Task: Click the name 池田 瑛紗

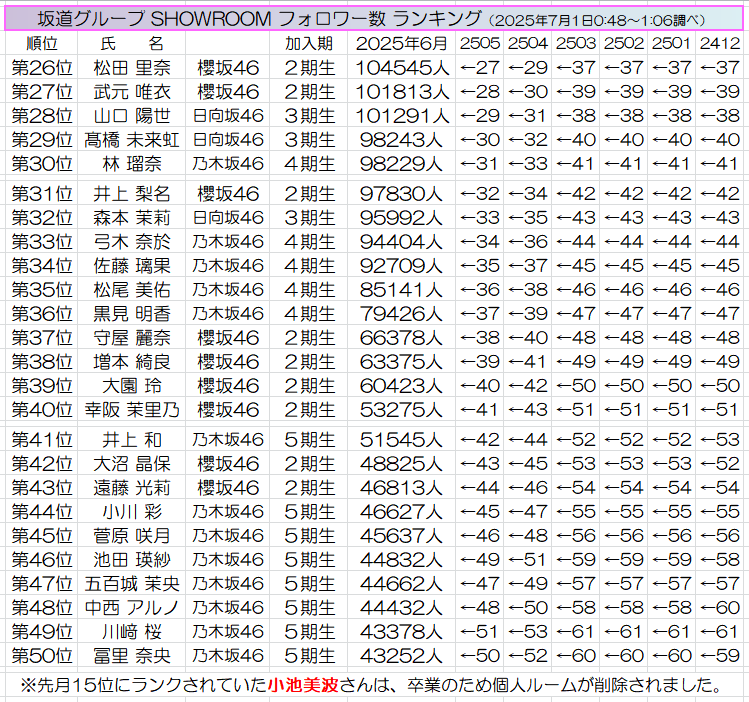Action: pyautogui.click(x=132, y=559)
